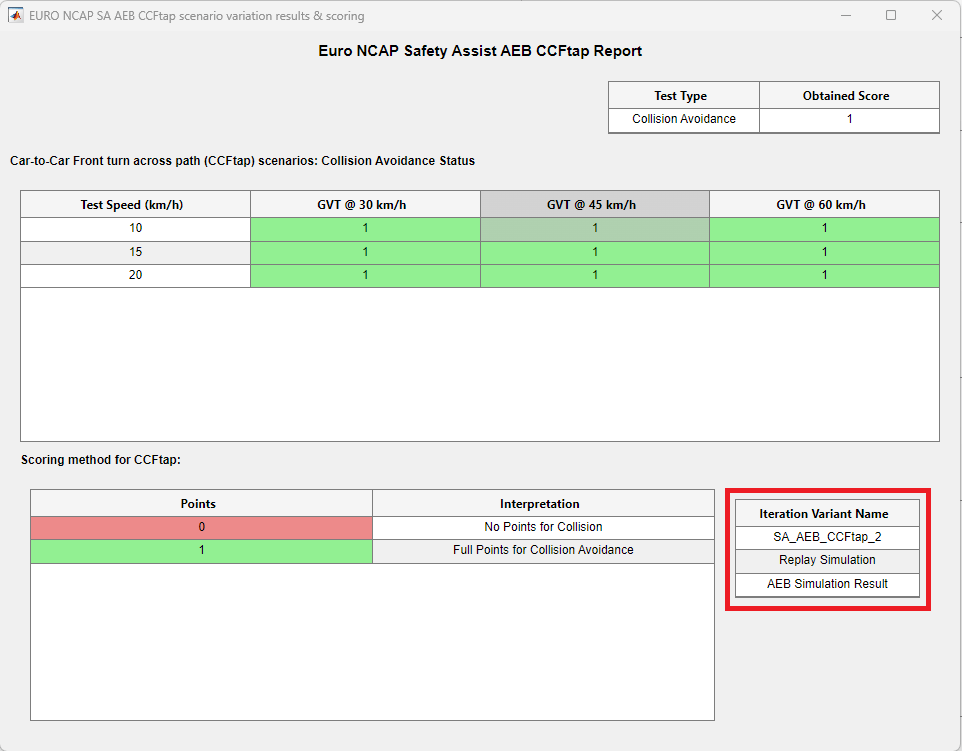Click the red 0 points cell
The image size is (962, 751).
coord(201,528)
